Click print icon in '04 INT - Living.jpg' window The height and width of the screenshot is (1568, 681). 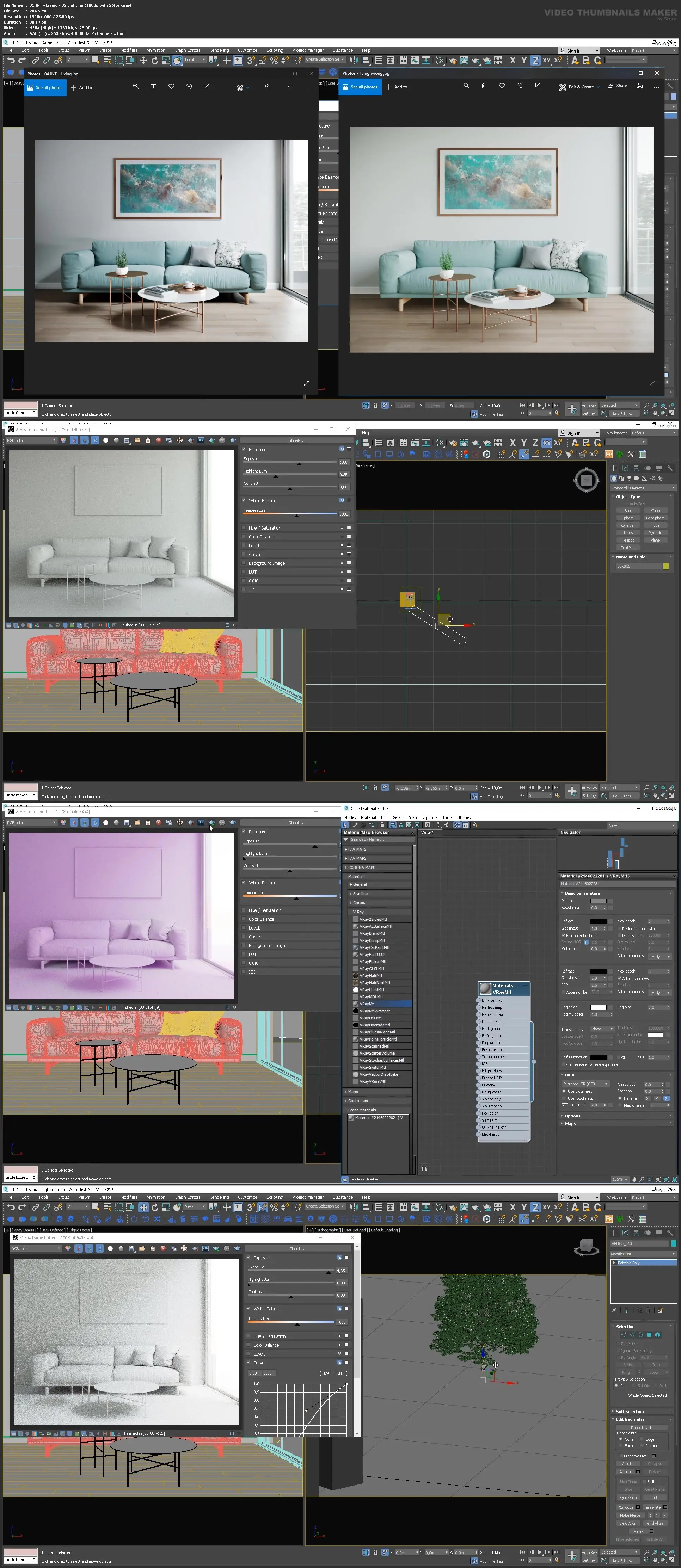[290, 86]
